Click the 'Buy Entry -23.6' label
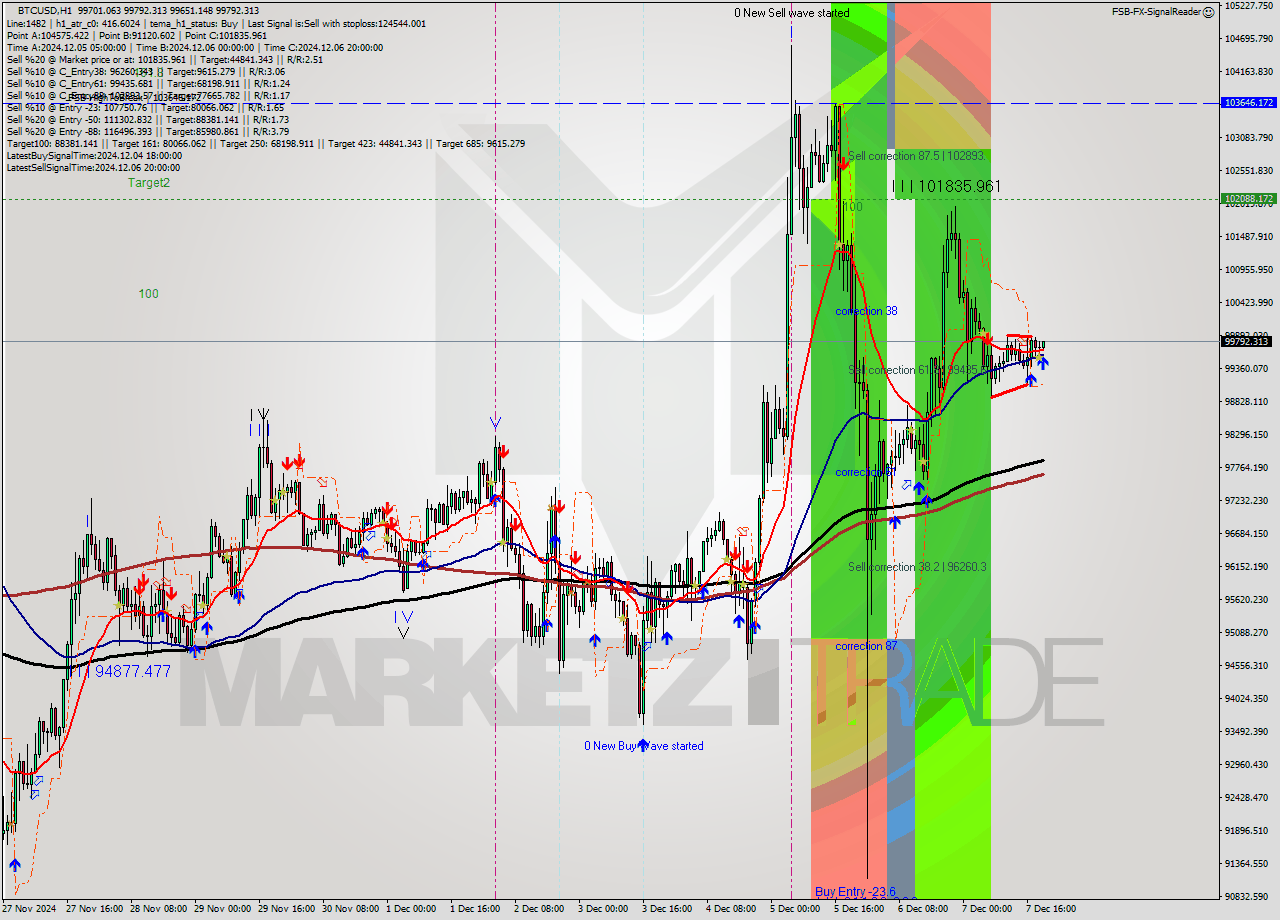The image size is (1280, 920). [855, 892]
